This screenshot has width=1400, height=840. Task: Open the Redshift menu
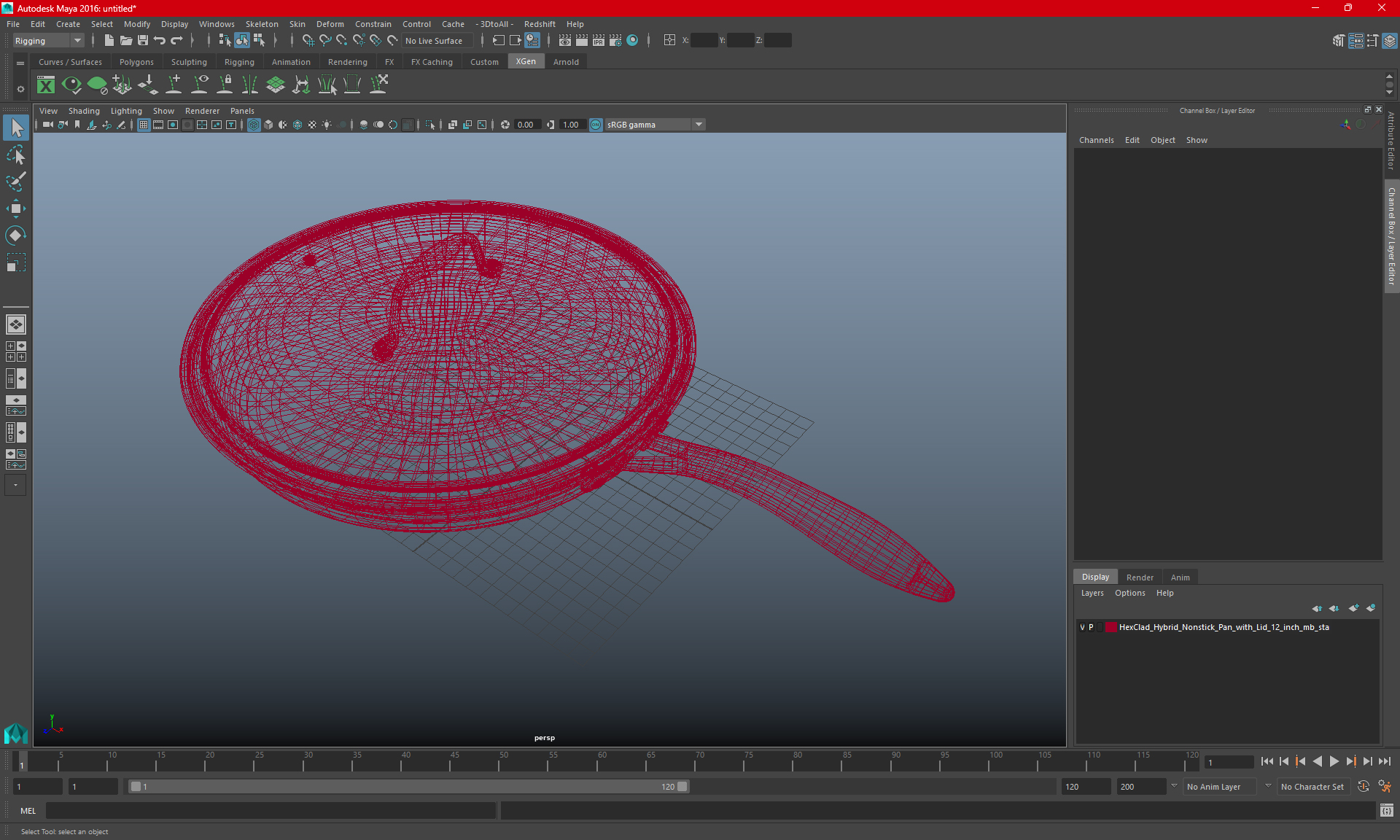[540, 24]
